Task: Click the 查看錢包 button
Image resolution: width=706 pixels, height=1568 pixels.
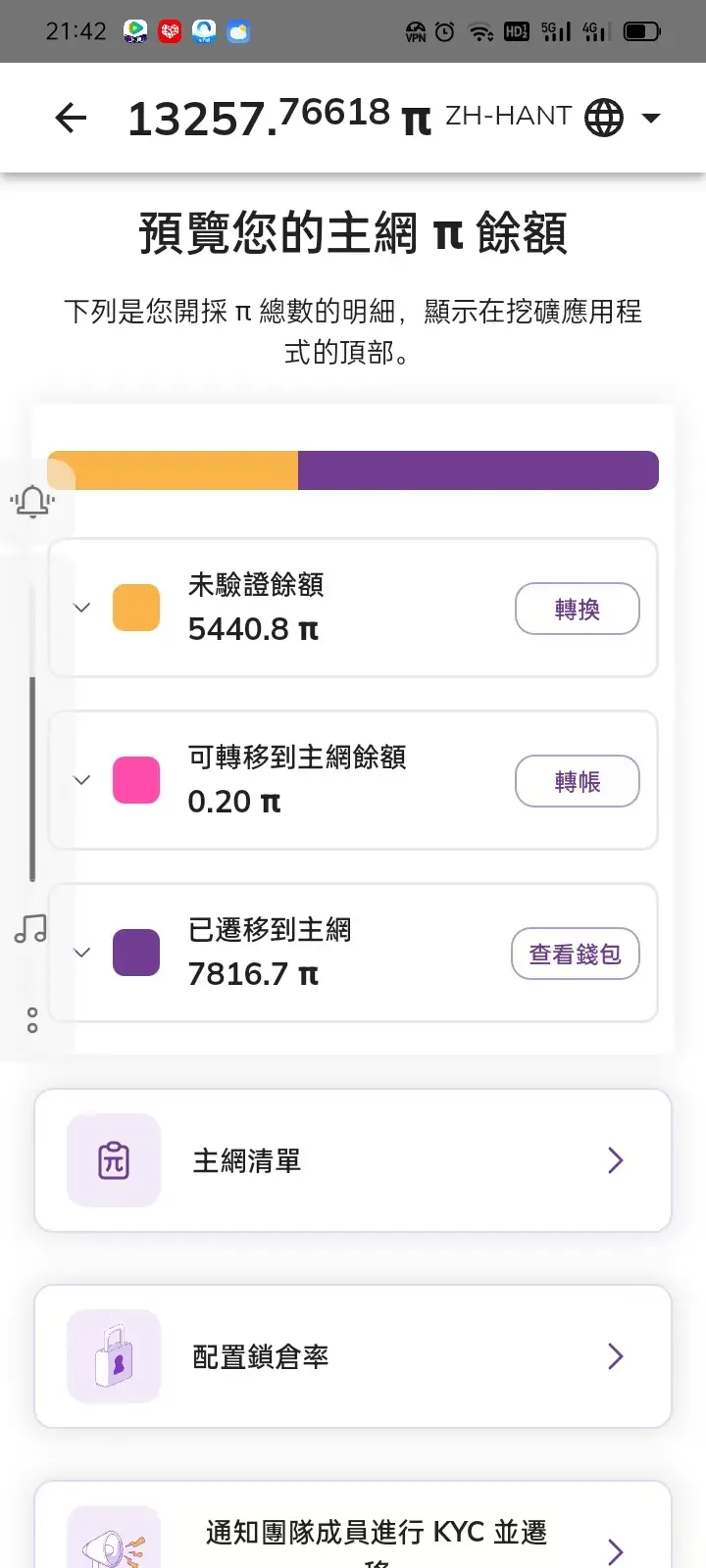Action: 576,954
